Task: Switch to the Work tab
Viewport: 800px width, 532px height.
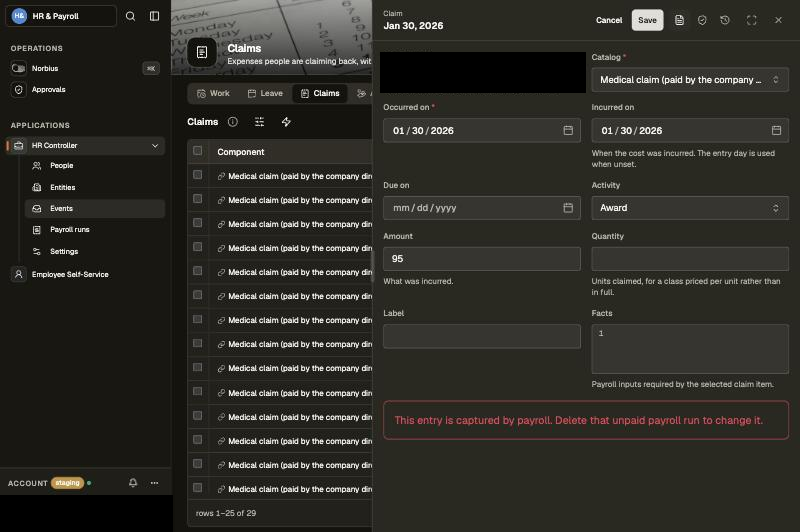Action: coord(214,93)
